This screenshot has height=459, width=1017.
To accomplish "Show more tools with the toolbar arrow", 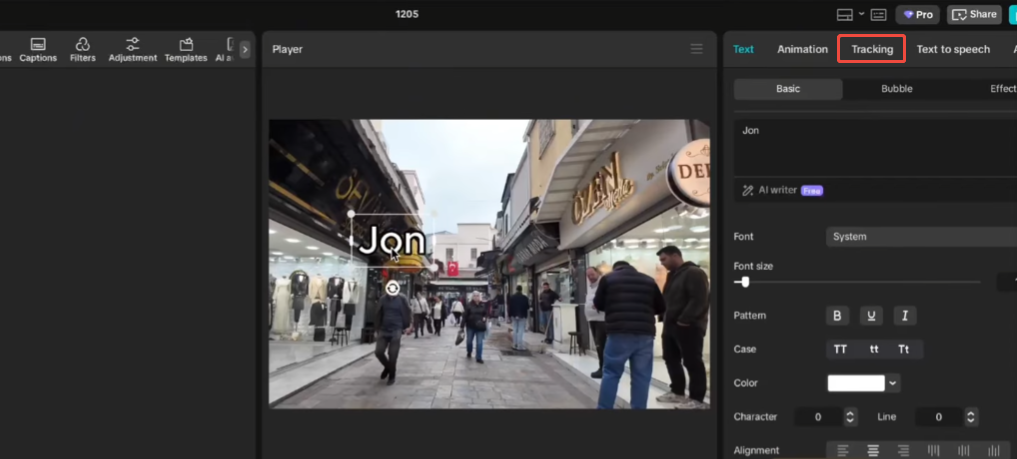I will 245,49.
